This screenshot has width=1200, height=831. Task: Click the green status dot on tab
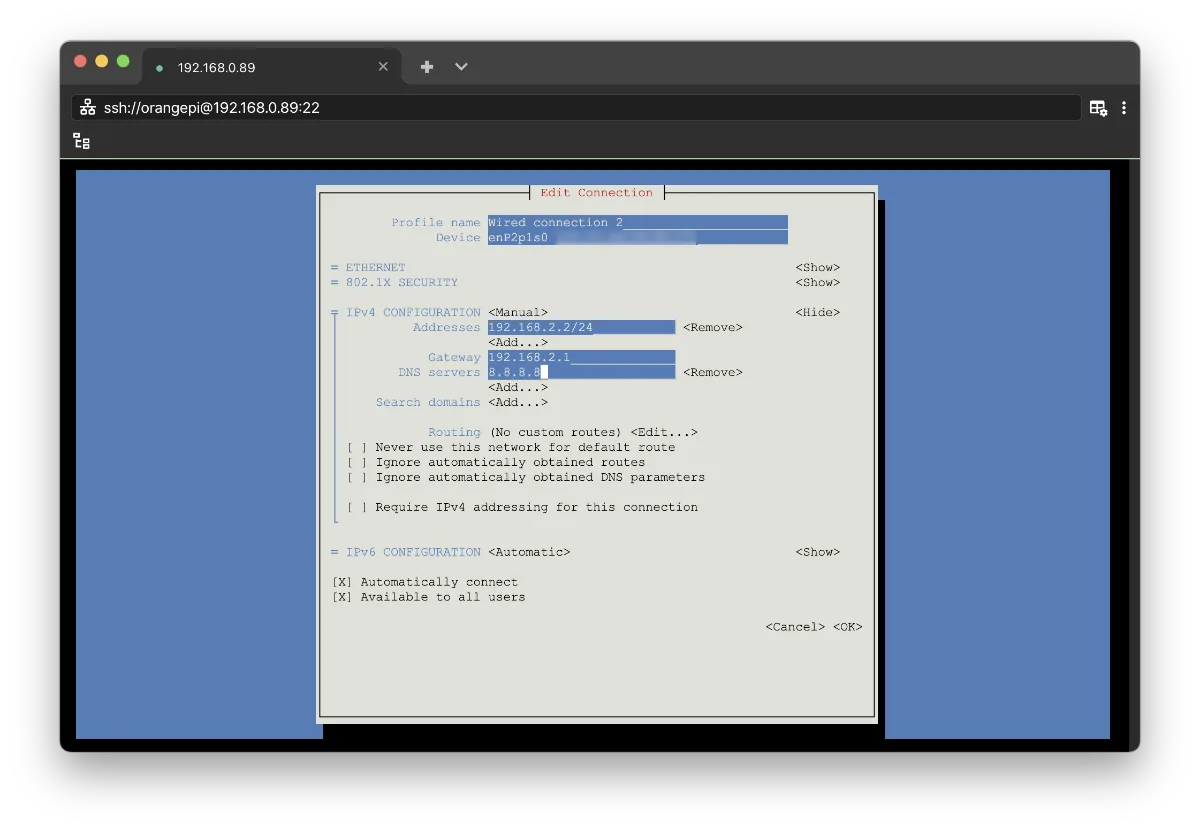pyautogui.click(x=159, y=68)
